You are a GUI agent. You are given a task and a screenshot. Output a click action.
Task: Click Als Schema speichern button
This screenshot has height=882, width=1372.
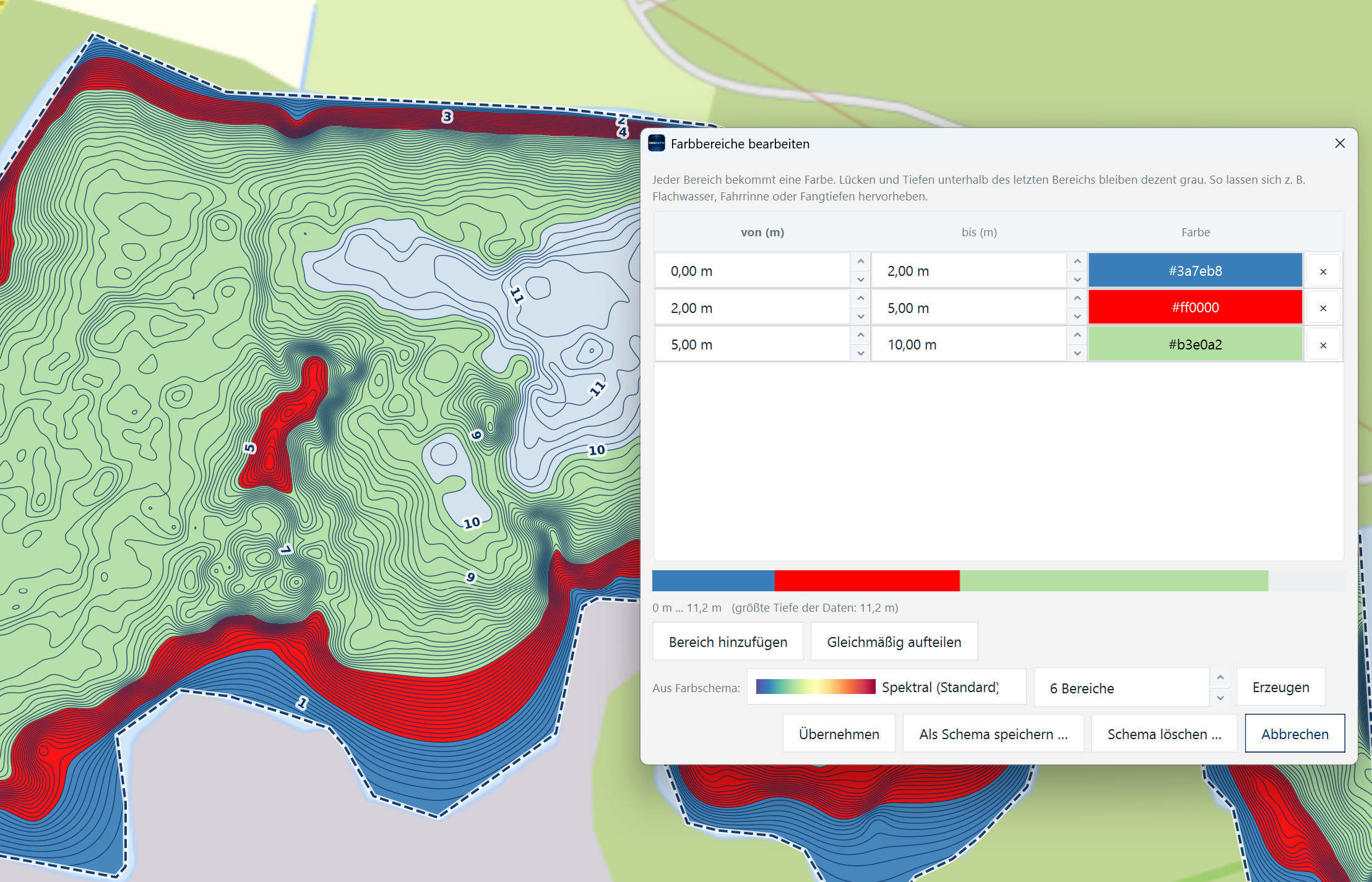pyautogui.click(x=993, y=734)
